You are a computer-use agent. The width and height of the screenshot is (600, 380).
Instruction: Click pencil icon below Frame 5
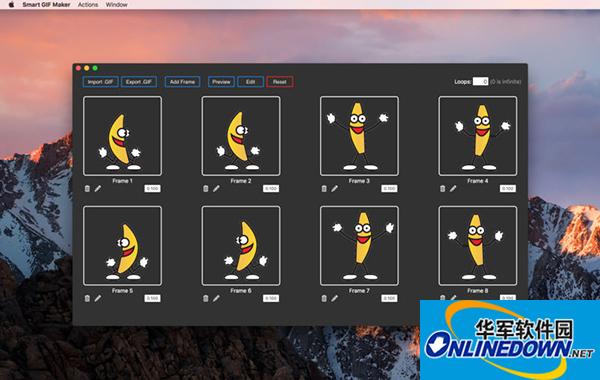tap(98, 298)
